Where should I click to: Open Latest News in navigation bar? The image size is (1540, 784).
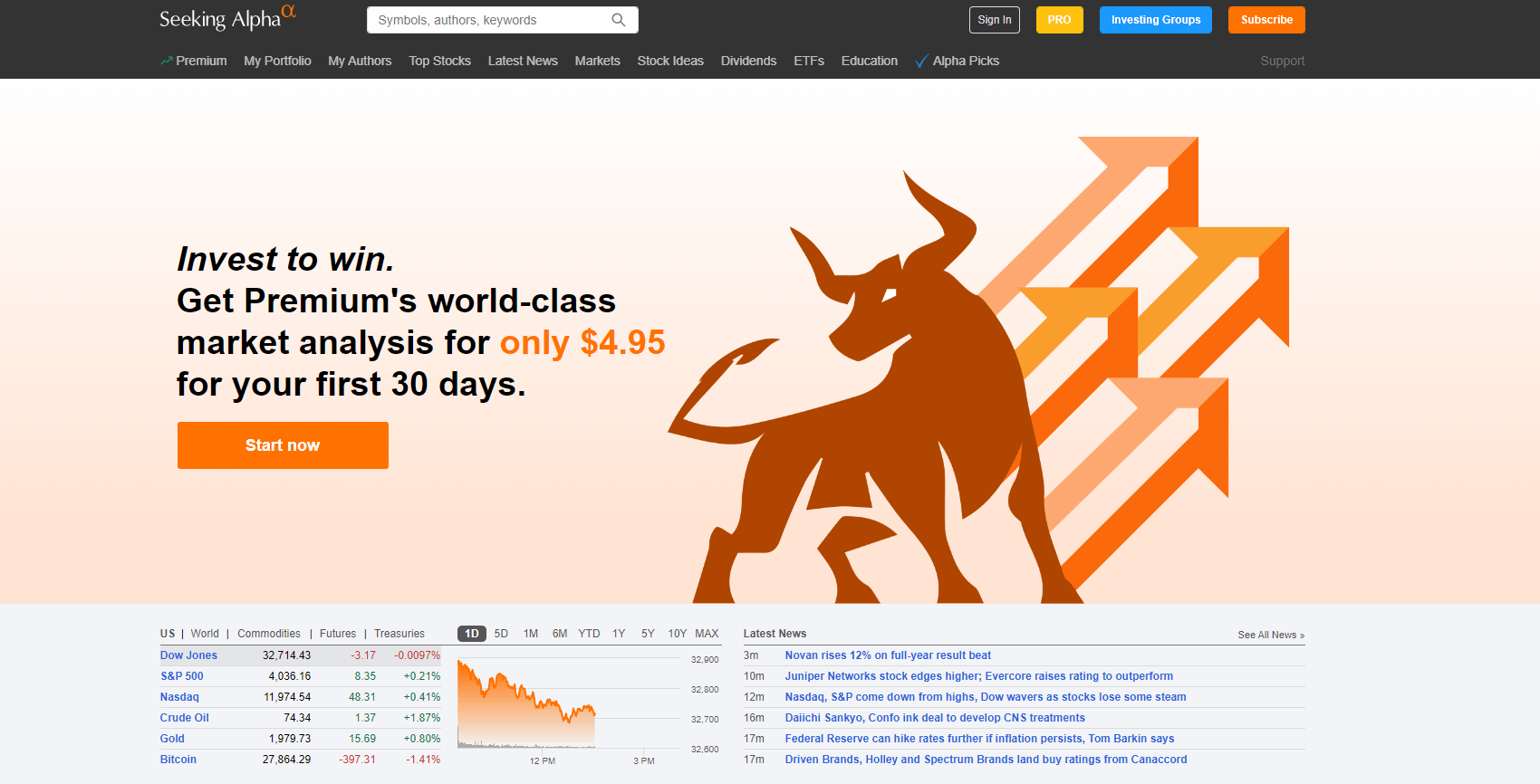point(523,61)
